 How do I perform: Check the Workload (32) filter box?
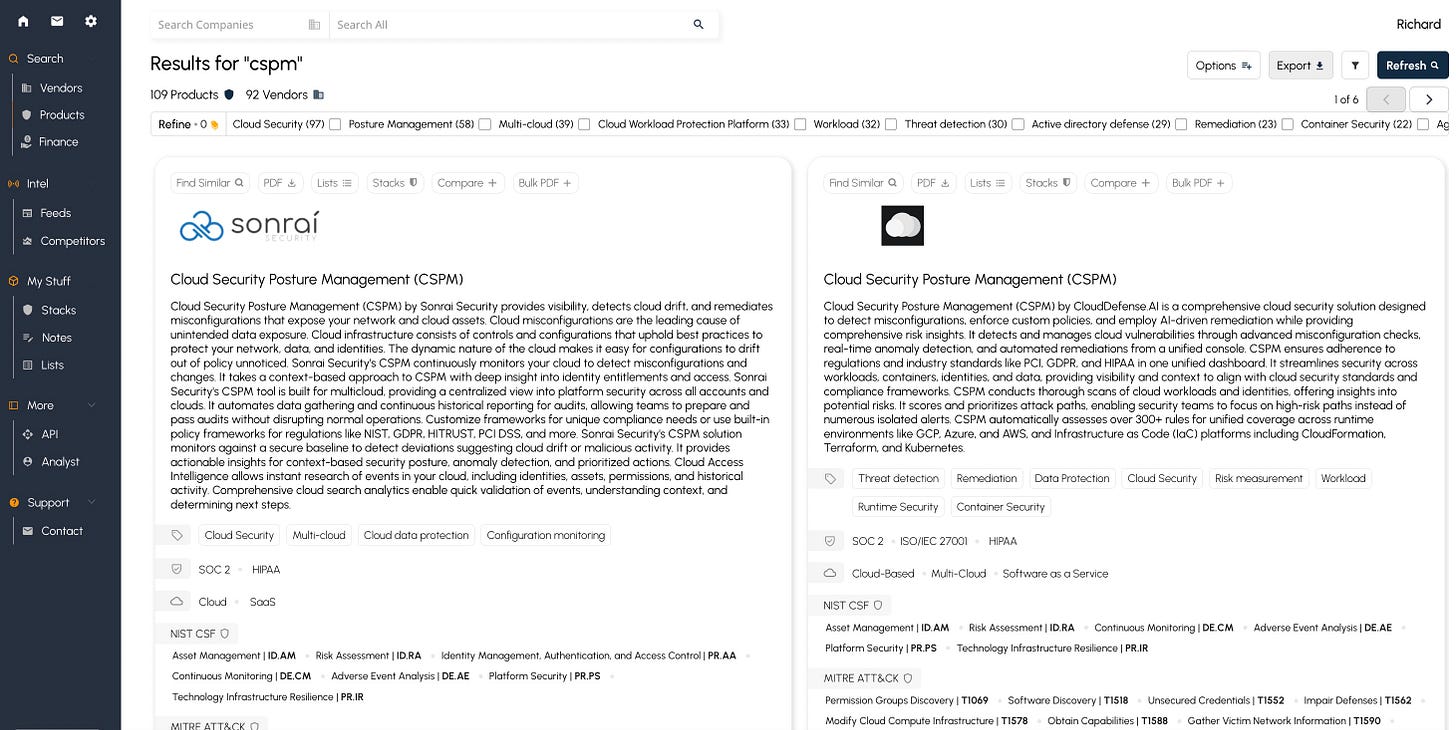(890, 125)
